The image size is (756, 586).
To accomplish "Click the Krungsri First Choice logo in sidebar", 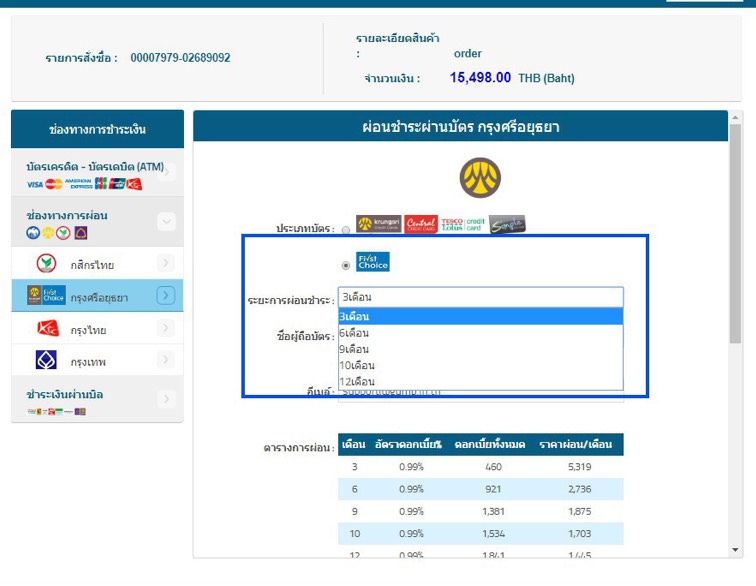I will [46, 295].
